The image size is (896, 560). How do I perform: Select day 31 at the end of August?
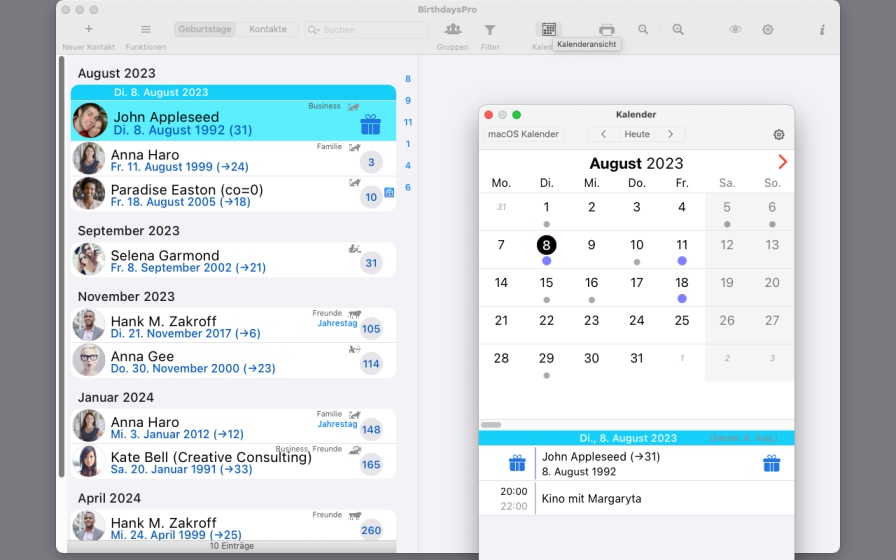pyautogui.click(x=637, y=358)
